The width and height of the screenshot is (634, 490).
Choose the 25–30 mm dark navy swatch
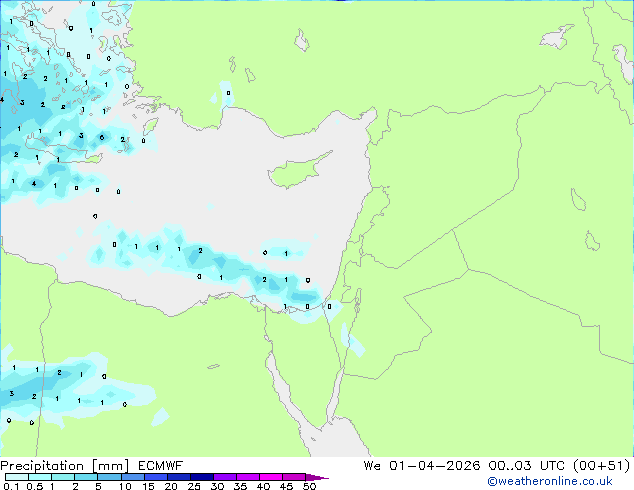coord(202,477)
